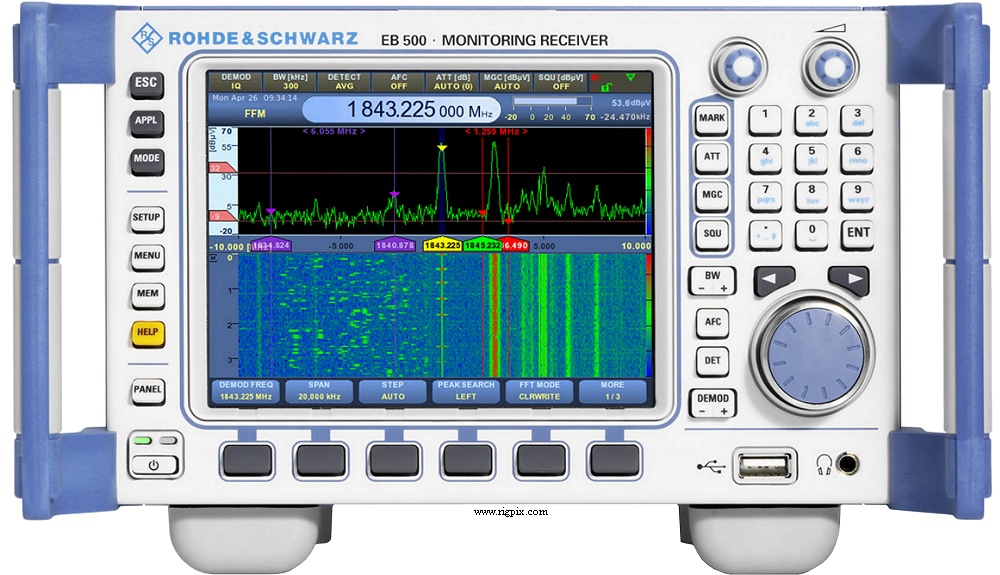Select the PEAK SEARCH LEFT softkey
Screen dimensions: 1000x575
[466, 391]
